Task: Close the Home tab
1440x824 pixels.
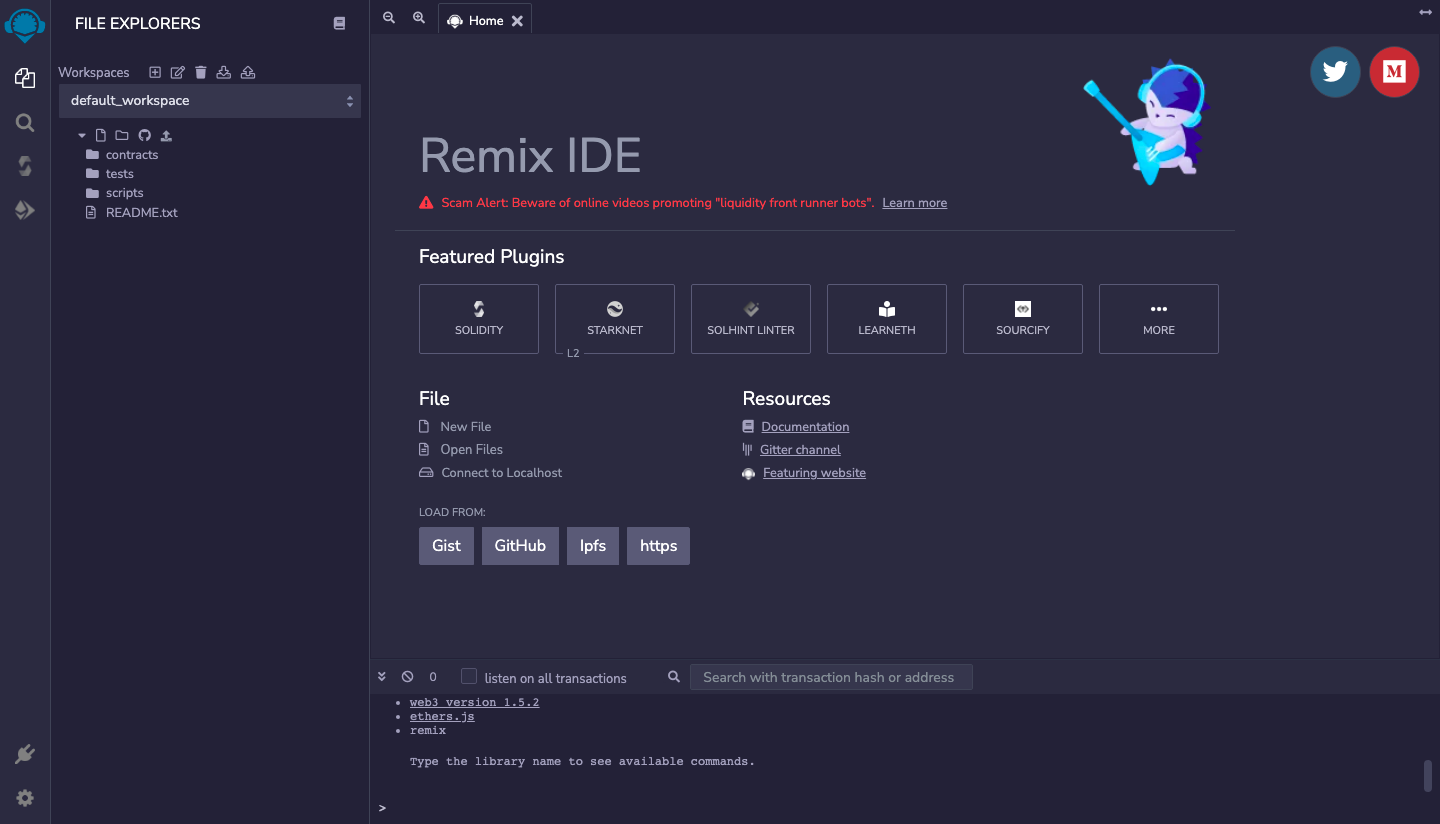Action: click(x=517, y=20)
